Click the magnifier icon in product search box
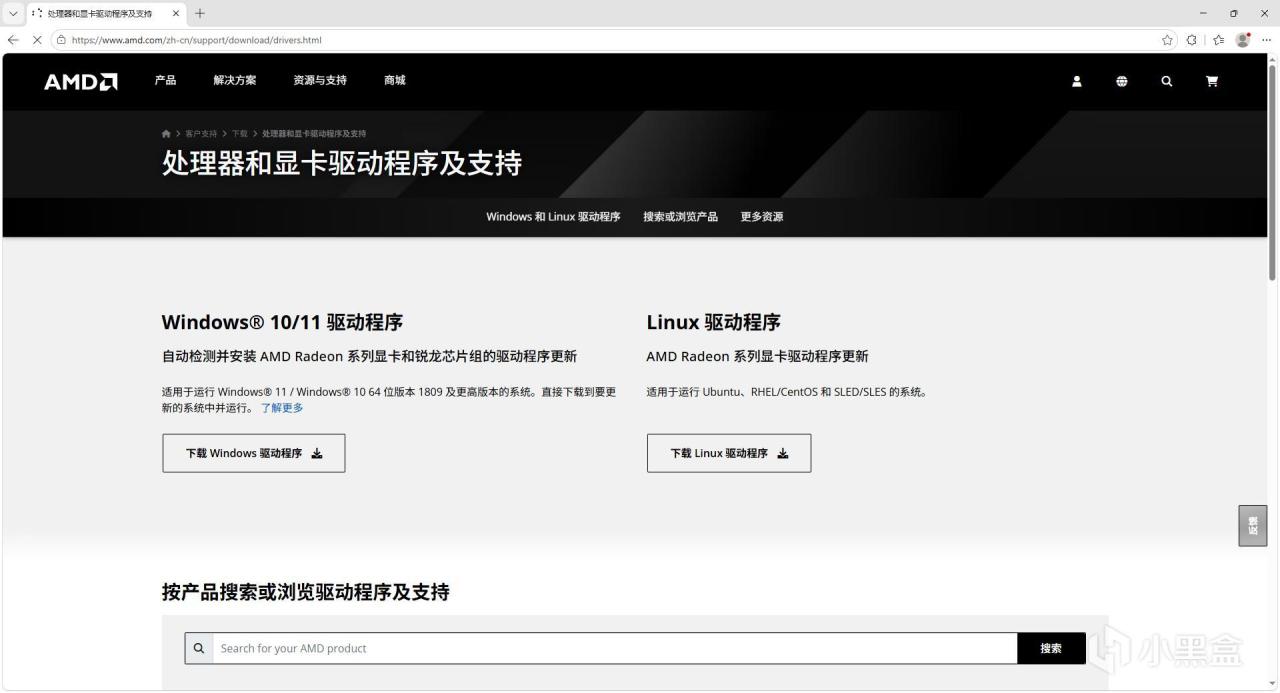The height and width of the screenshot is (693, 1280). point(199,648)
